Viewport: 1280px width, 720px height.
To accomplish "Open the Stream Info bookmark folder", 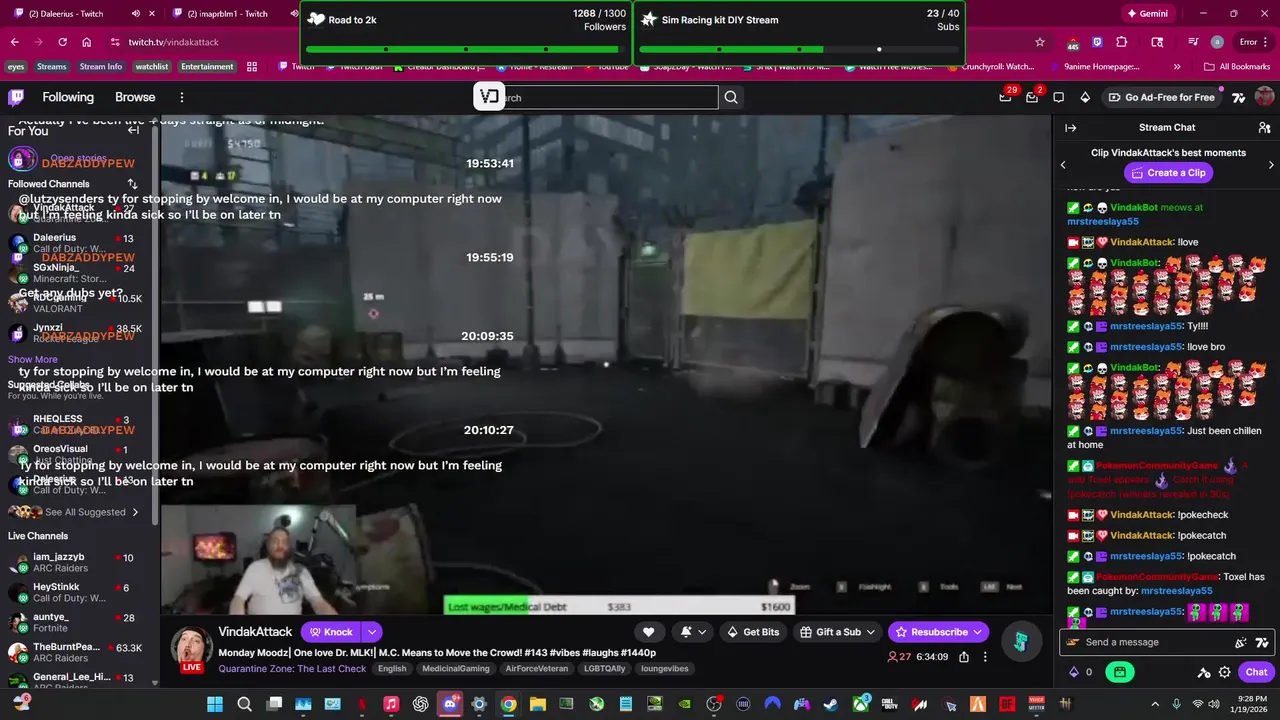I will pos(101,67).
